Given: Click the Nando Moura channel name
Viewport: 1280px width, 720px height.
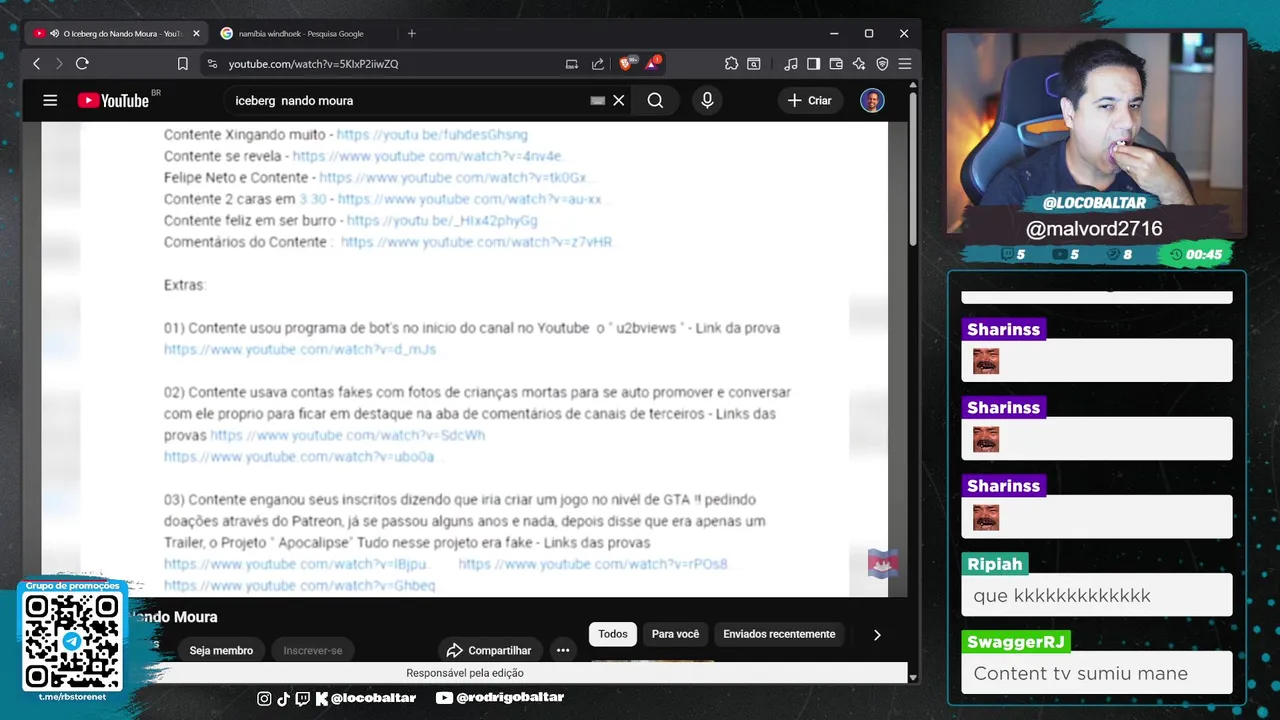Looking at the screenshot, I should tap(172, 617).
